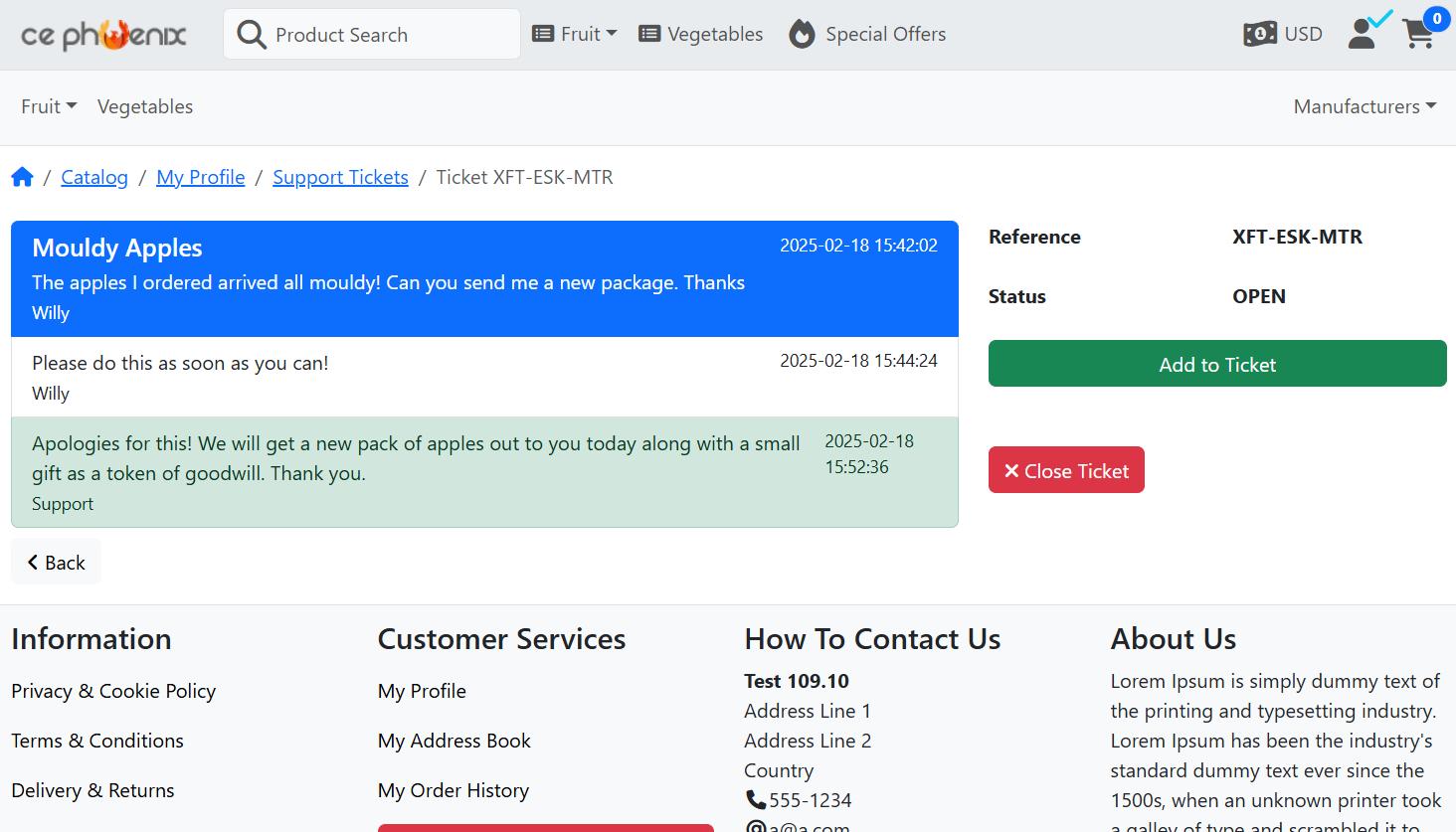This screenshot has width=1456, height=832.
Task: Click the magnifier search icon
Action: (x=252, y=35)
